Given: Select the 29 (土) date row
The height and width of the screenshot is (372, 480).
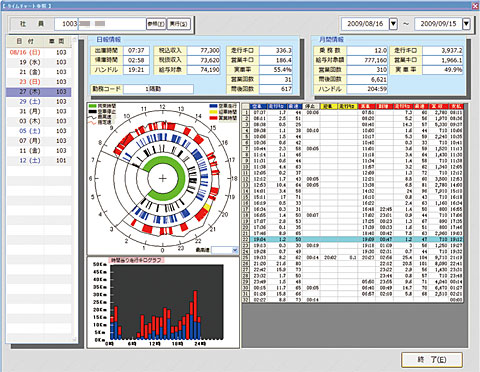Looking at the screenshot, I should point(39,102).
